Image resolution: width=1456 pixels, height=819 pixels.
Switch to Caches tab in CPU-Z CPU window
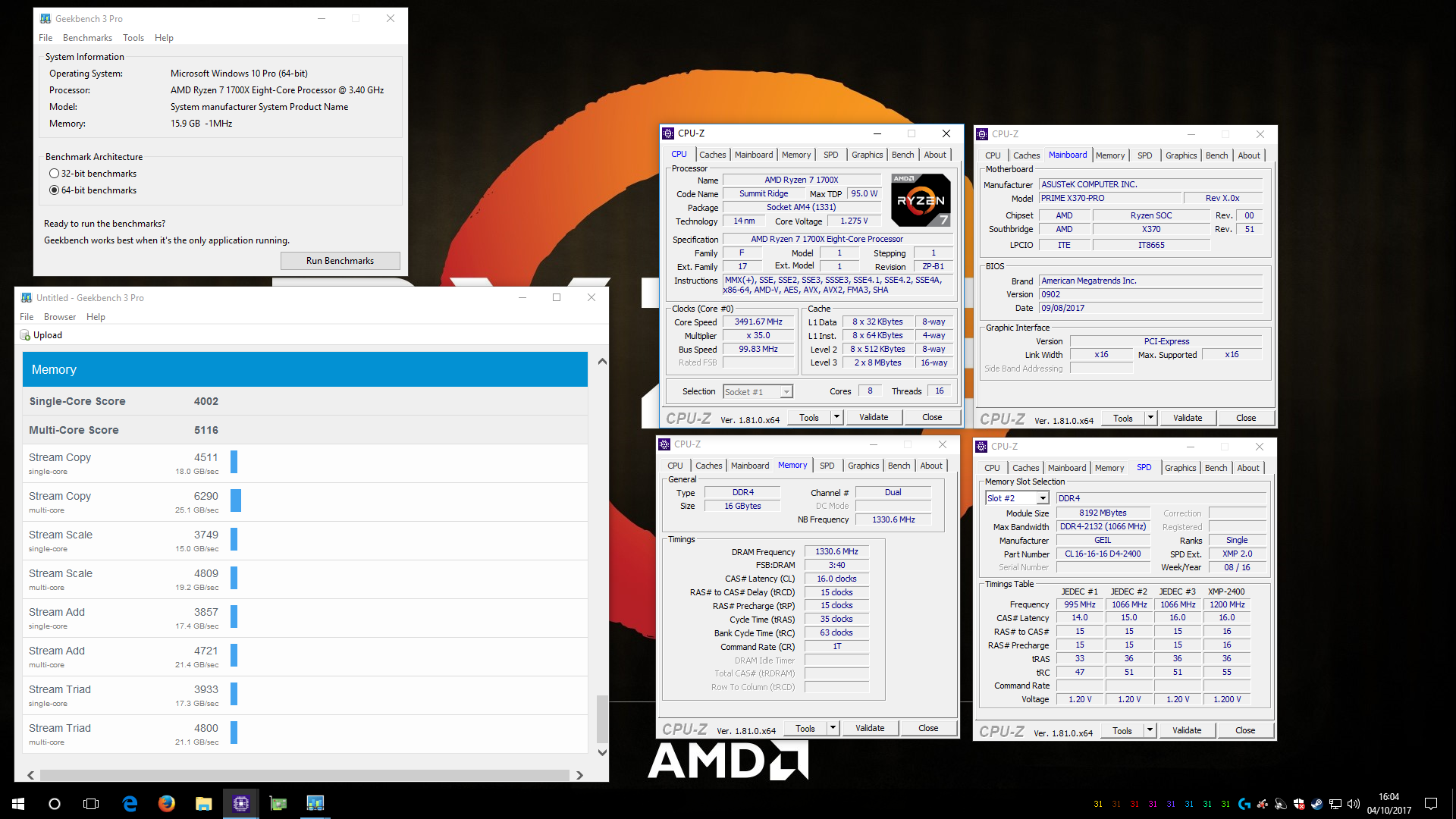[x=712, y=155]
